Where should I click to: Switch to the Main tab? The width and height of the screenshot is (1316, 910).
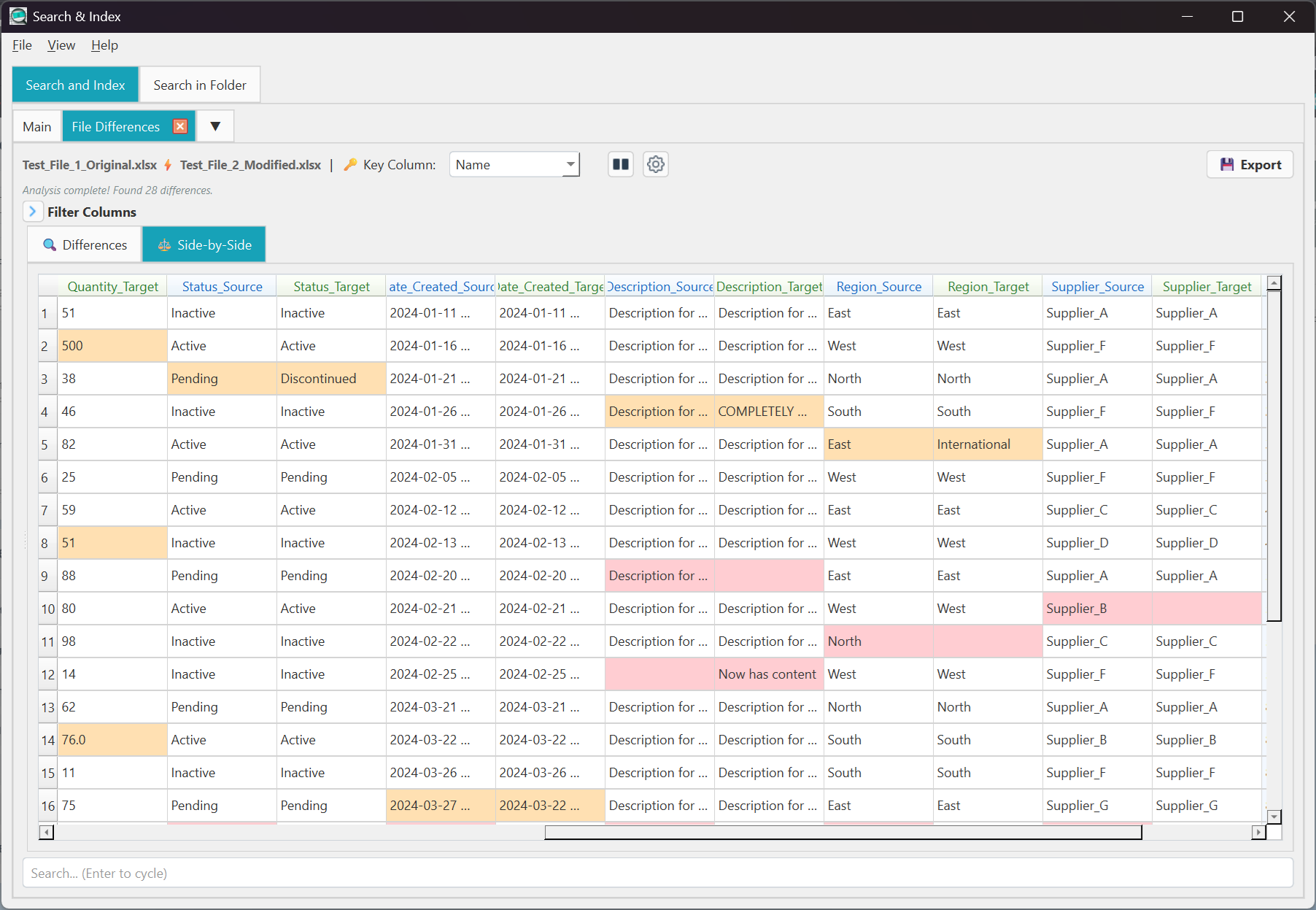pyautogui.click(x=36, y=126)
